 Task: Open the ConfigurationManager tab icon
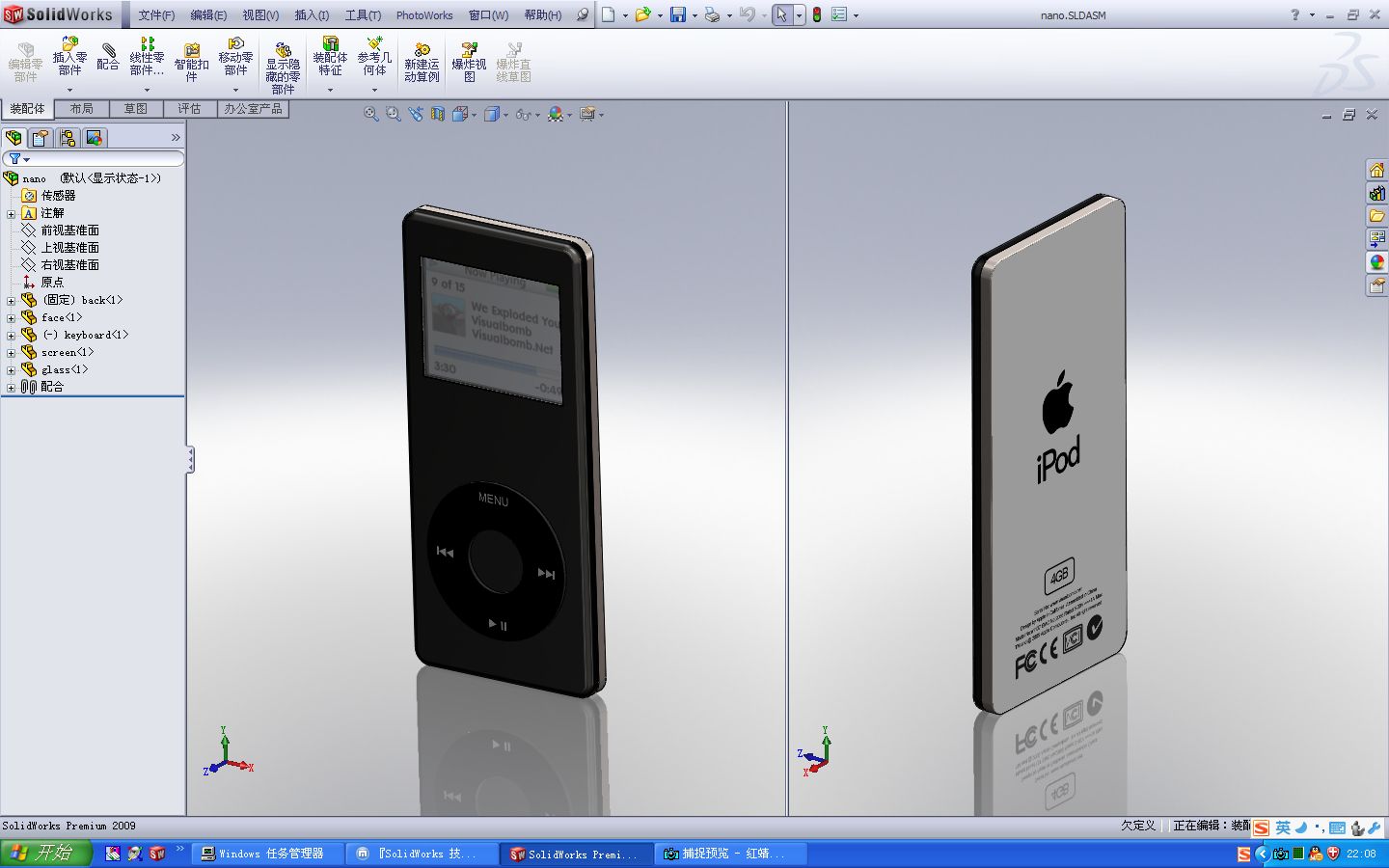coord(68,138)
